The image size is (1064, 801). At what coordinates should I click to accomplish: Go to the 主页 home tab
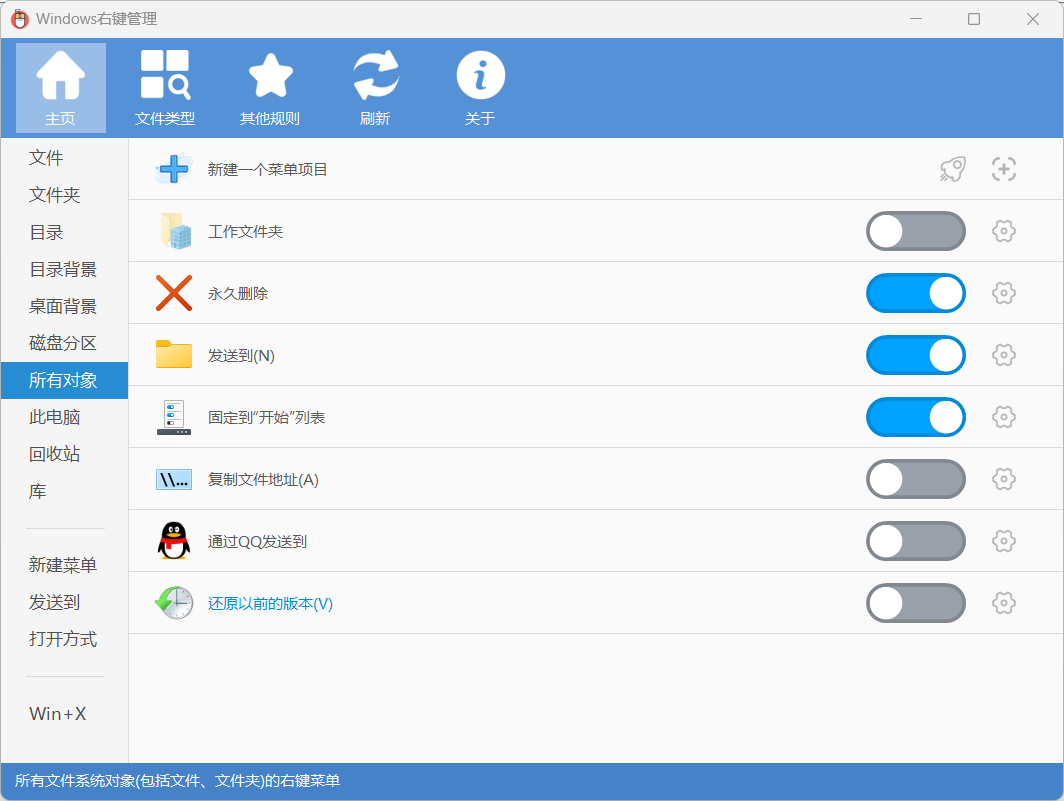coord(61,88)
